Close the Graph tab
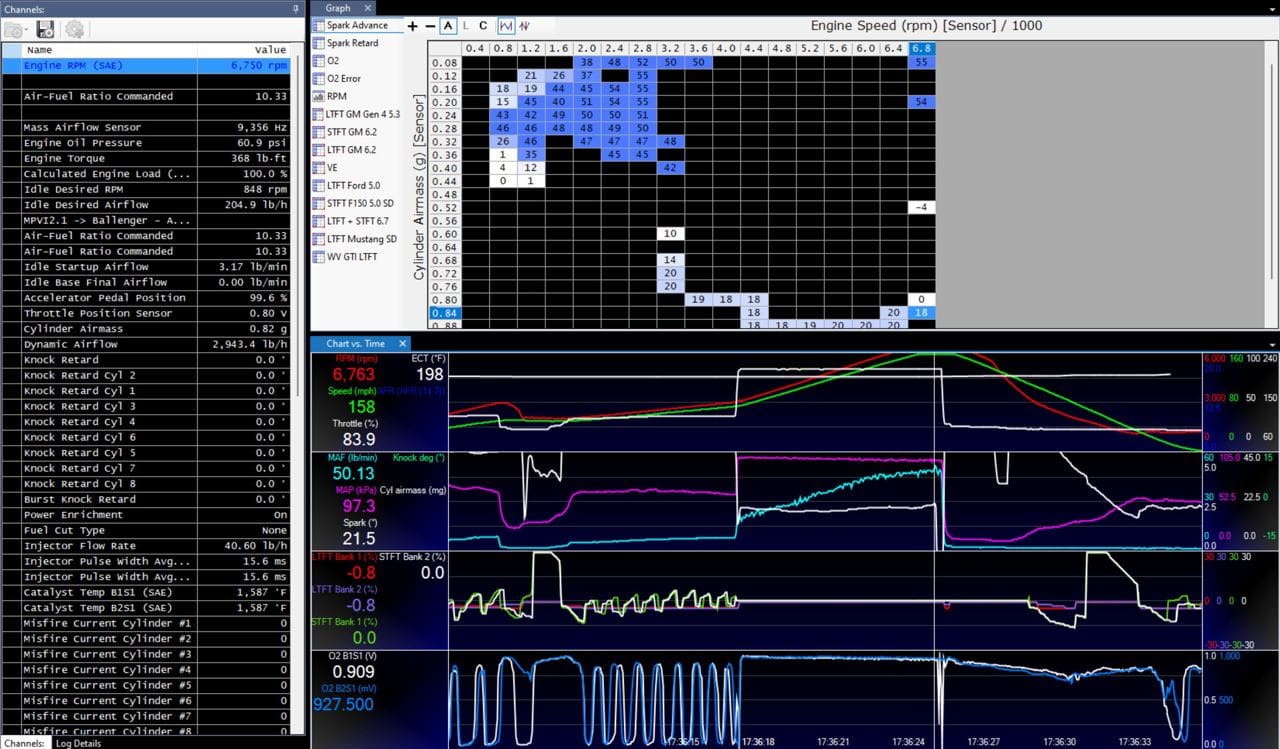This screenshot has width=1280, height=749. click(367, 8)
